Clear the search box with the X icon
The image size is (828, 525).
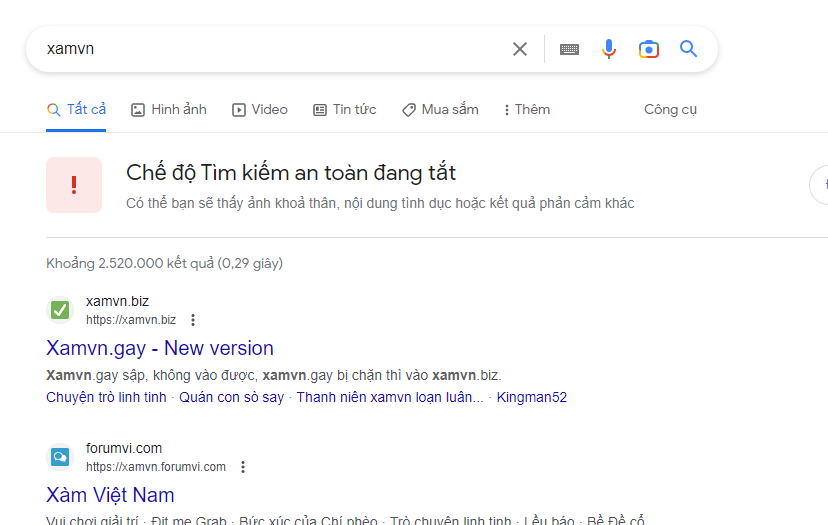[520, 49]
